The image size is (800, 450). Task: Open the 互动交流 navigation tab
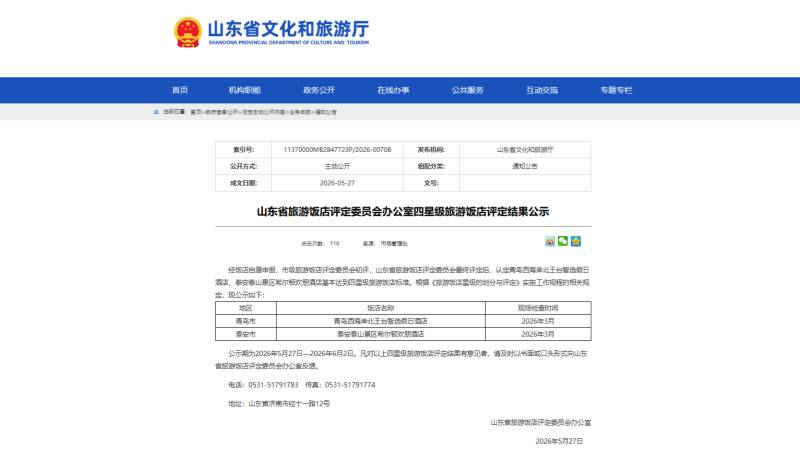click(x=542, y=90)
